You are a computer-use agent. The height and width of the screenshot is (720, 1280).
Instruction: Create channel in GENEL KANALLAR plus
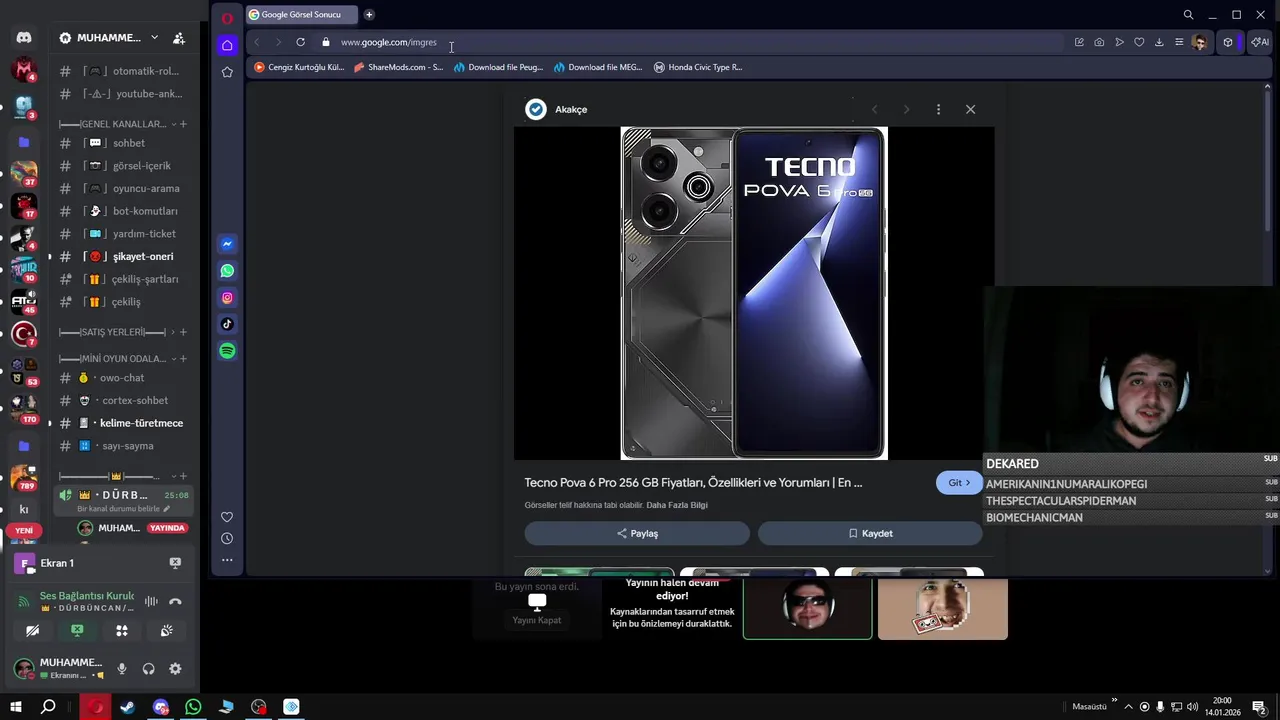click(x=183, y=124)
